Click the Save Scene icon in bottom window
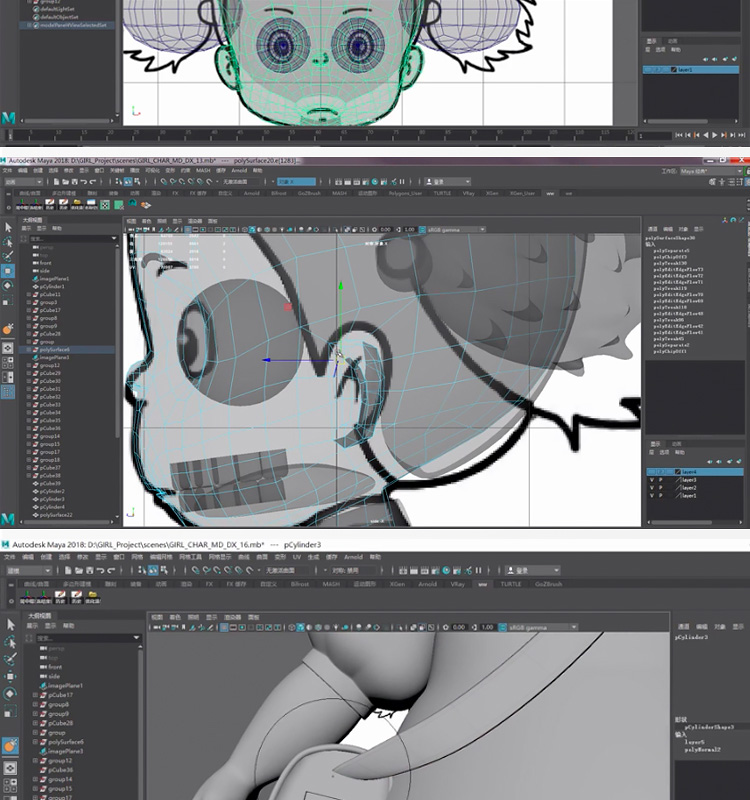Image resolution: width=750 pixels, height=800 pixels. 90,570
